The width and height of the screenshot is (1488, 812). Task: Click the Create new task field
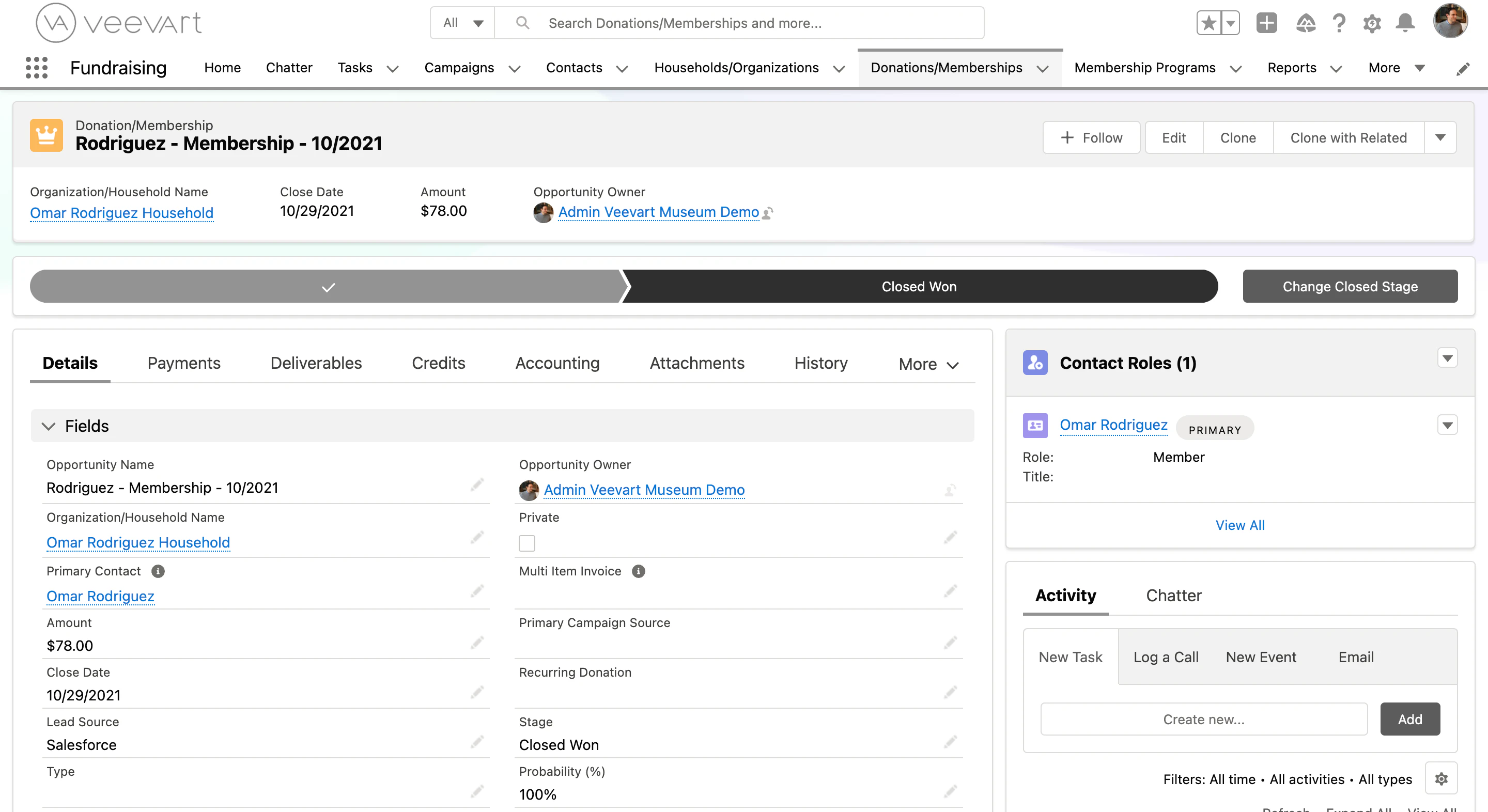coord(1203,719)
